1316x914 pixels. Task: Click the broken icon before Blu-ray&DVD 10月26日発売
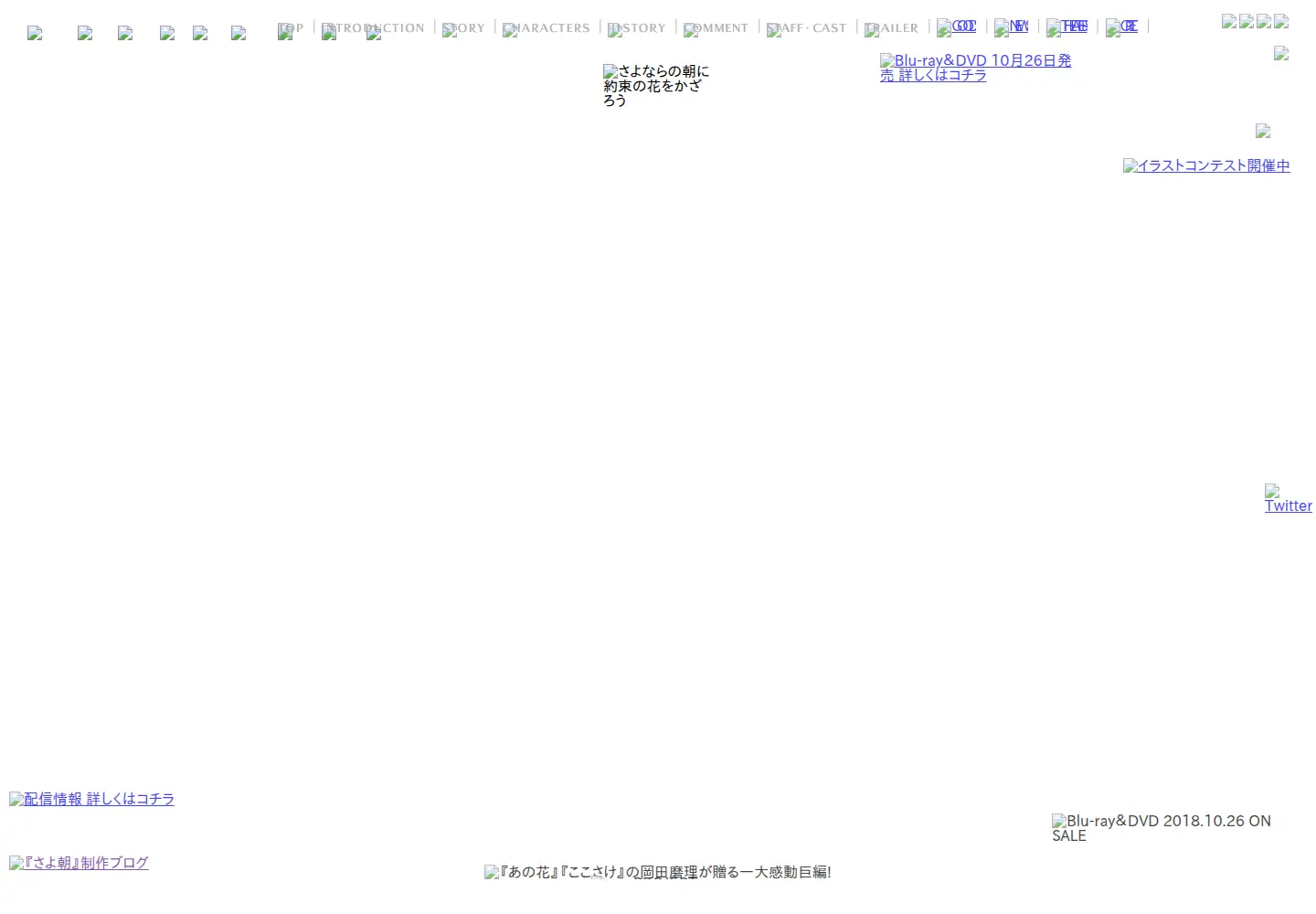[887, 61]
